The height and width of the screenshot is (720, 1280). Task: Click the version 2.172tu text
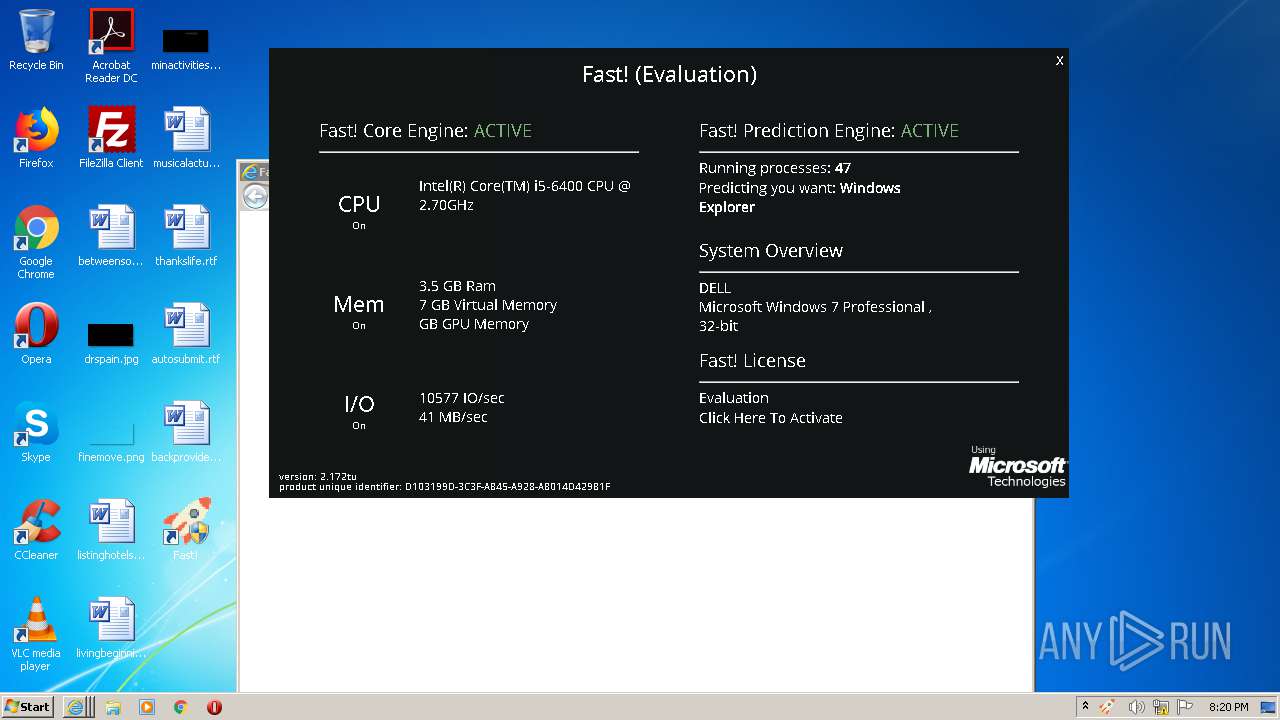pos(318,477)
